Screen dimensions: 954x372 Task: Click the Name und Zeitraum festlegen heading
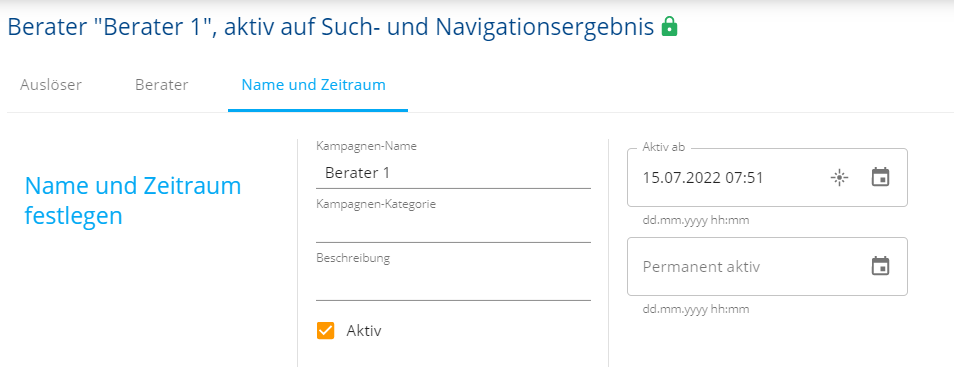(133, 201)
